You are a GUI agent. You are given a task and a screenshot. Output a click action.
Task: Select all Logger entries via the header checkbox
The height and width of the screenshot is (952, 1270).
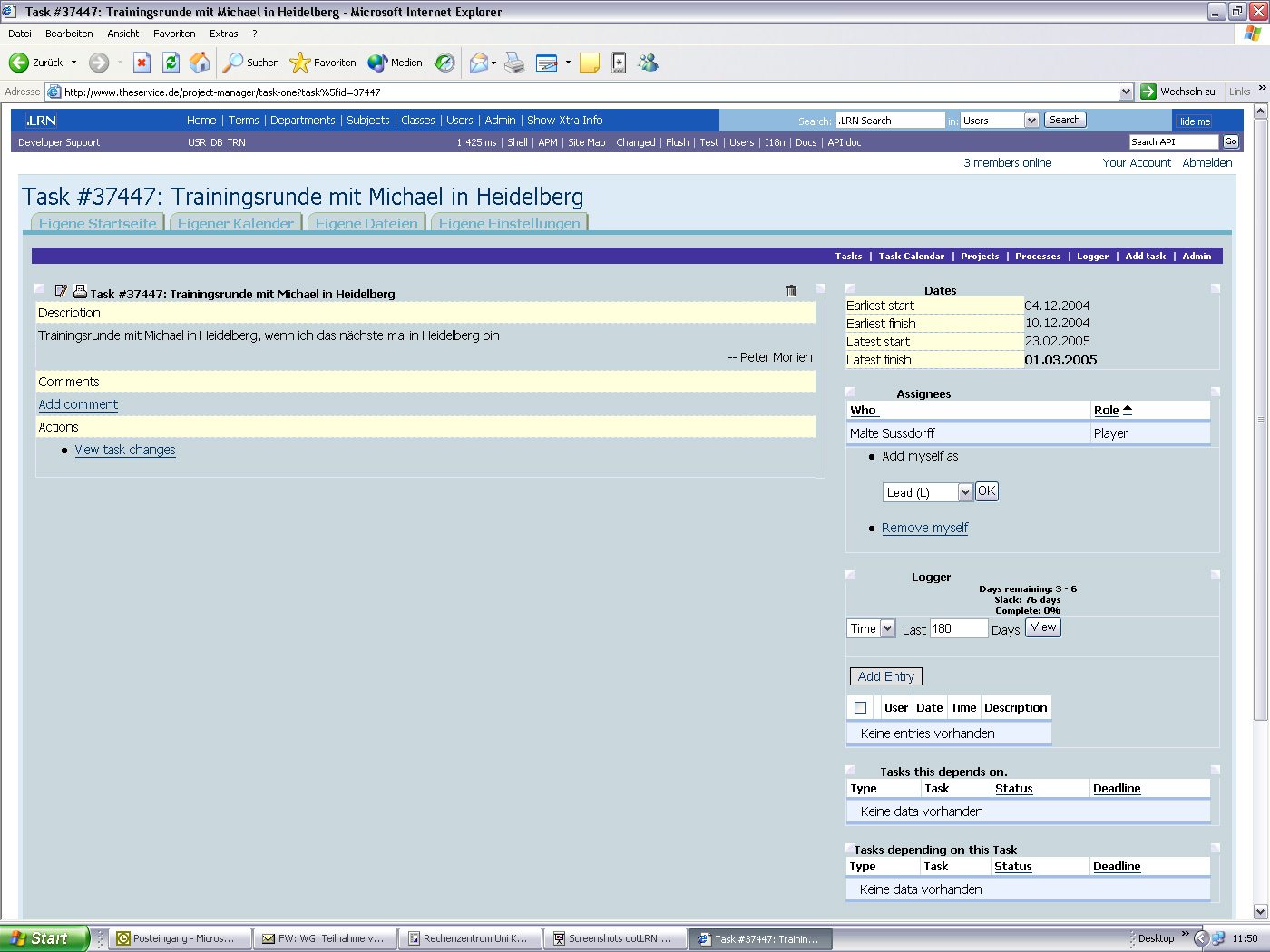(x=860, y=707)
